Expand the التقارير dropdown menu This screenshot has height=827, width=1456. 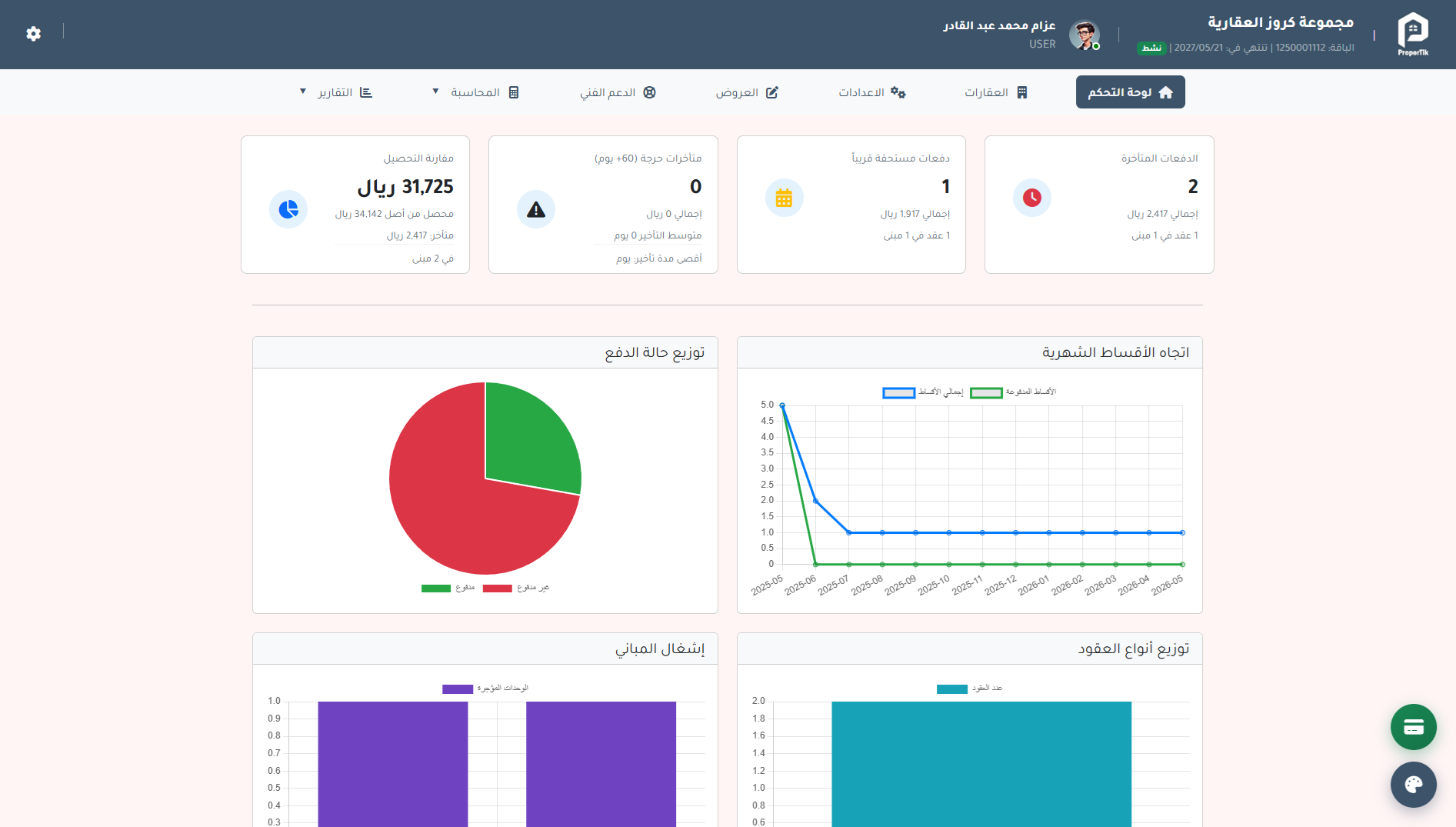pos(336,92)
